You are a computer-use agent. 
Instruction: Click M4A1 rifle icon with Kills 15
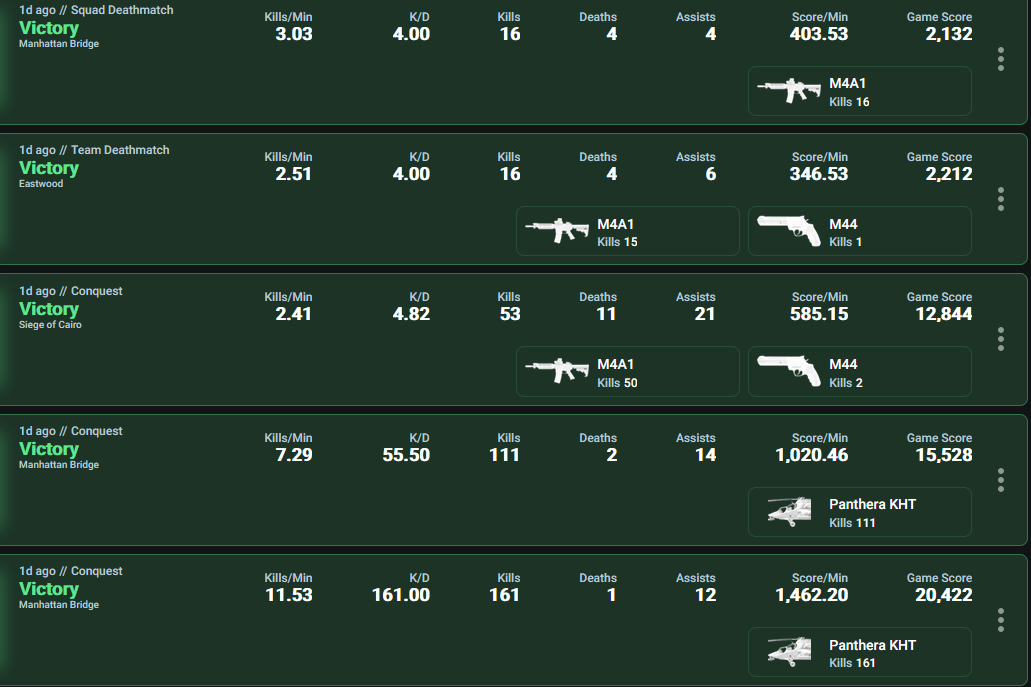[557, 231]
